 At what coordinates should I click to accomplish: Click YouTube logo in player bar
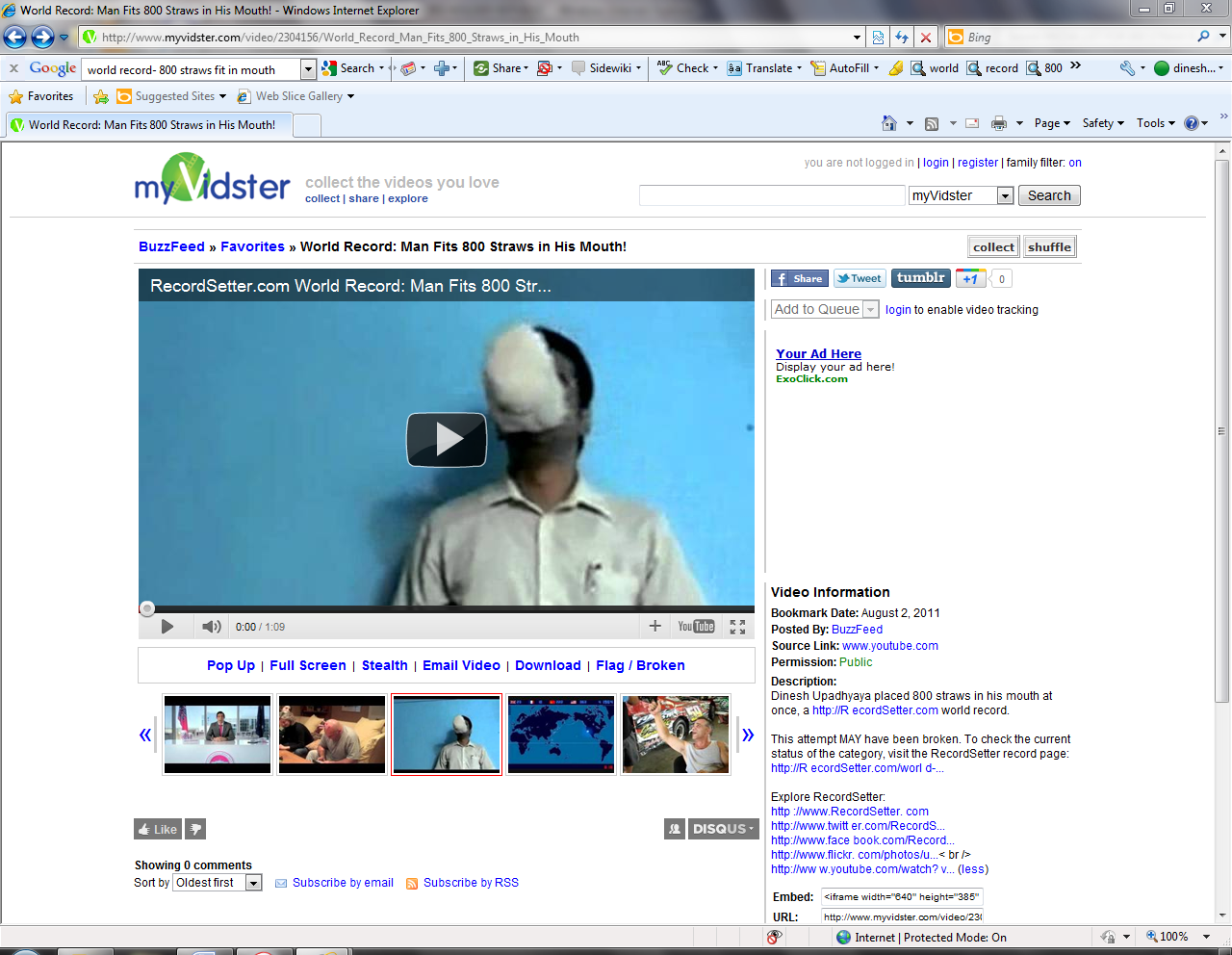click(x=696, y=627)
